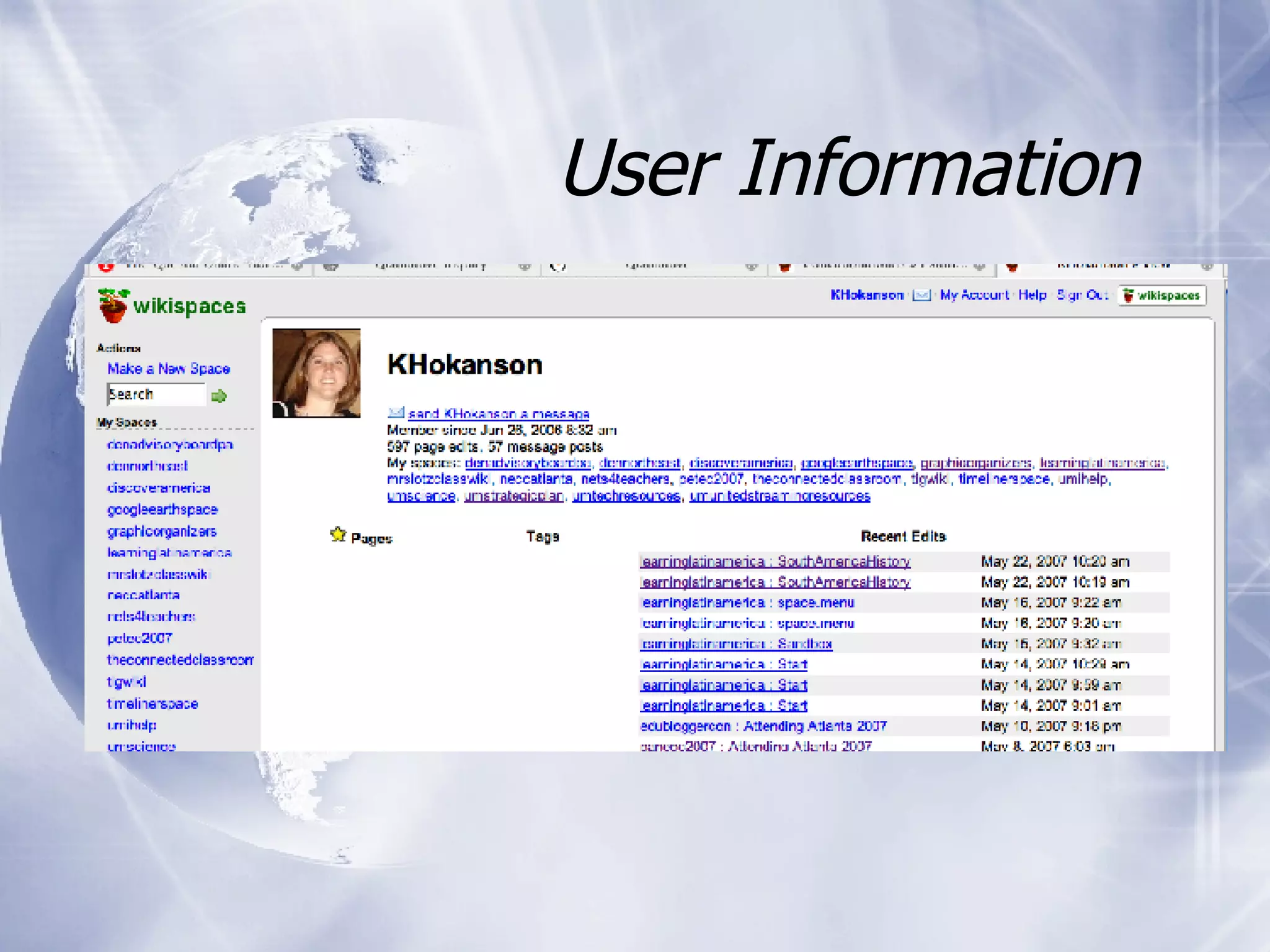Click May 22, 2007 10:20 am timestamp

[1055, 562]
